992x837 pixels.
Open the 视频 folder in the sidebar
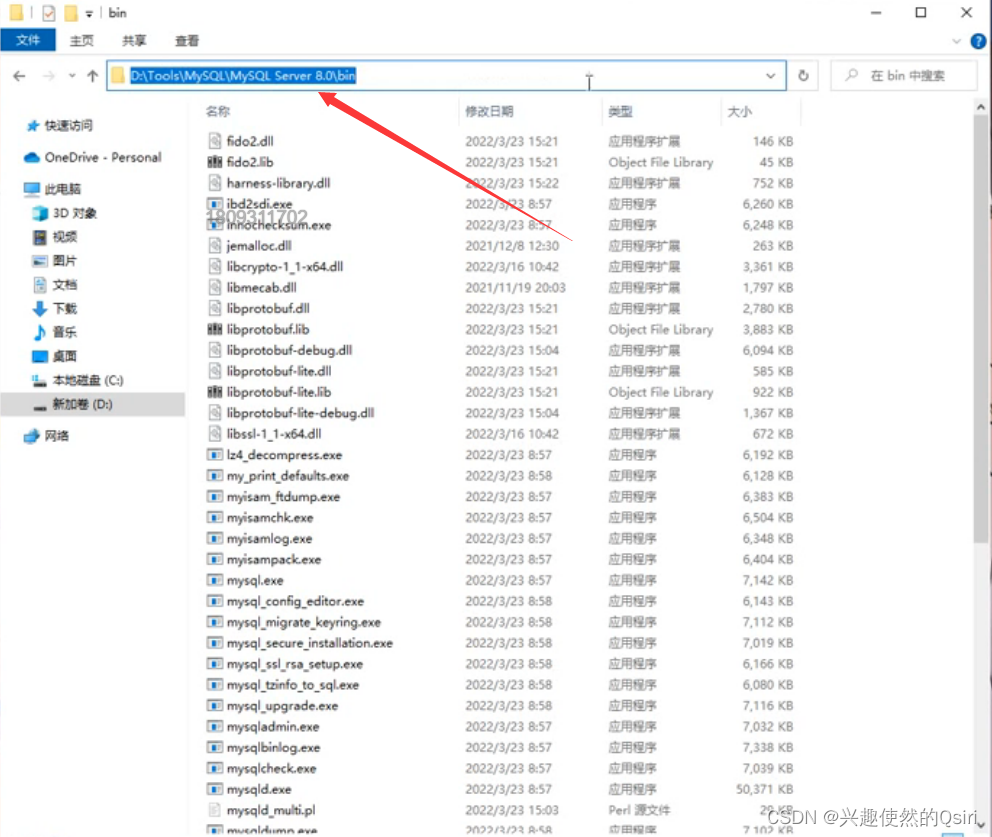pos(64,237)
